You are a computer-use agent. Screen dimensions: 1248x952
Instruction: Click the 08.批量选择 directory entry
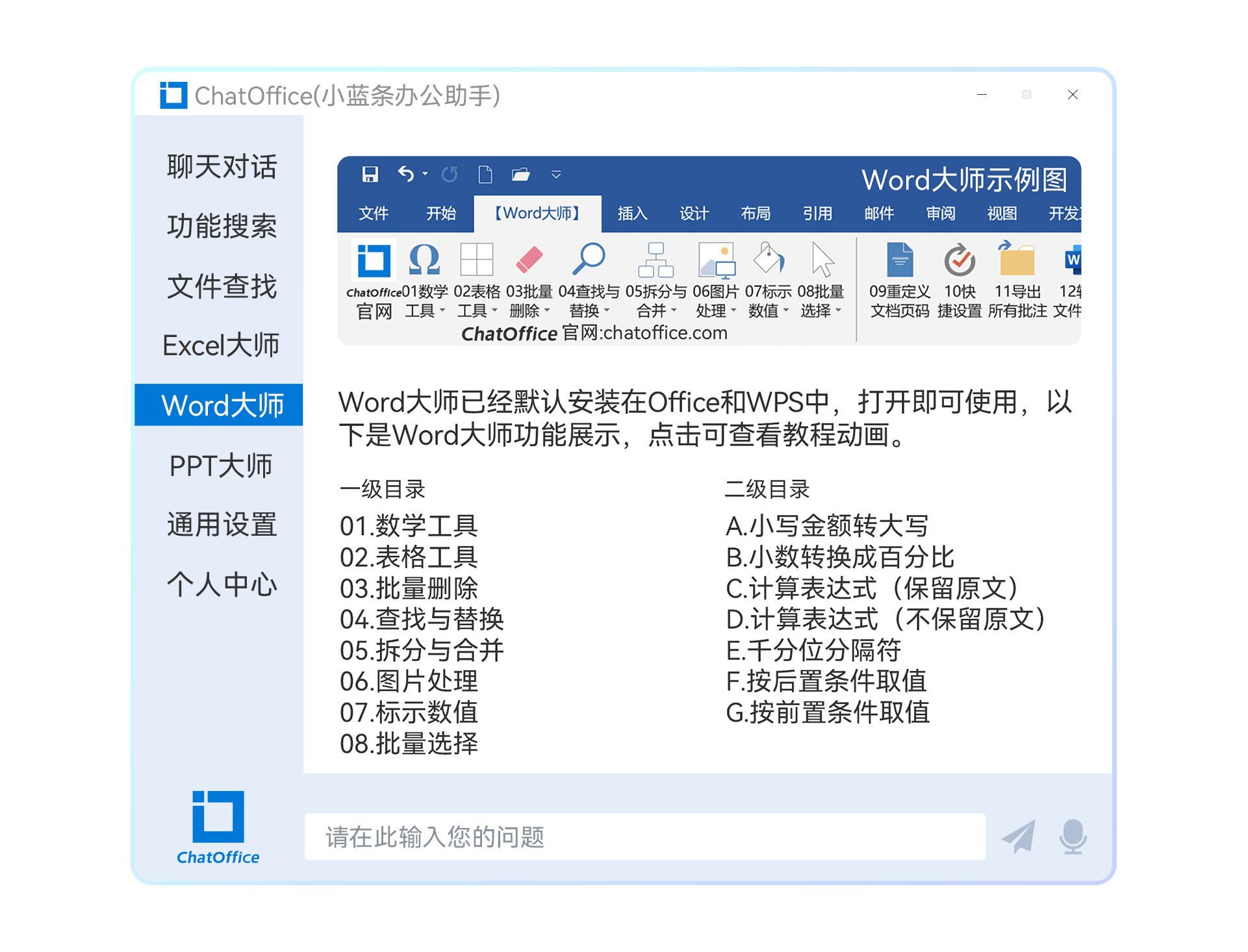409,744
